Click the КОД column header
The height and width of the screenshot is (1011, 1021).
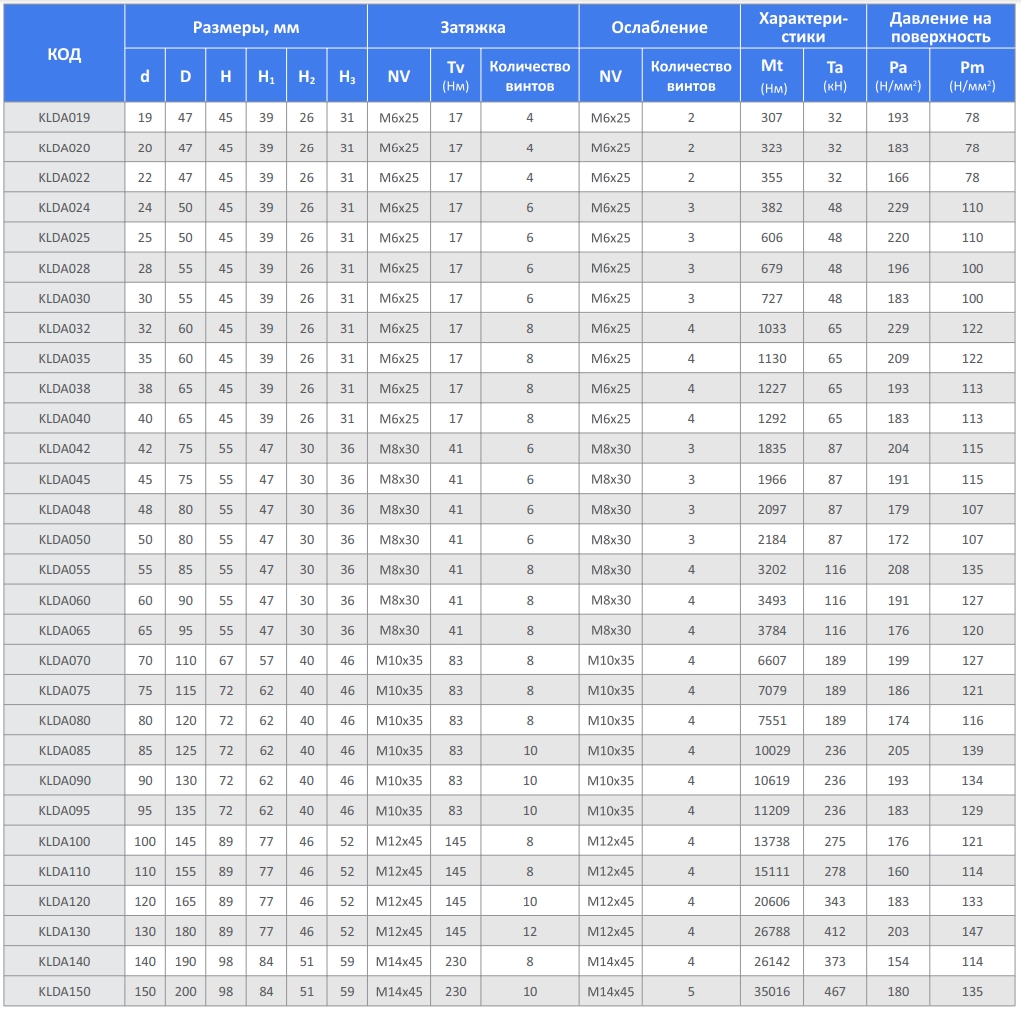[64, 53]
